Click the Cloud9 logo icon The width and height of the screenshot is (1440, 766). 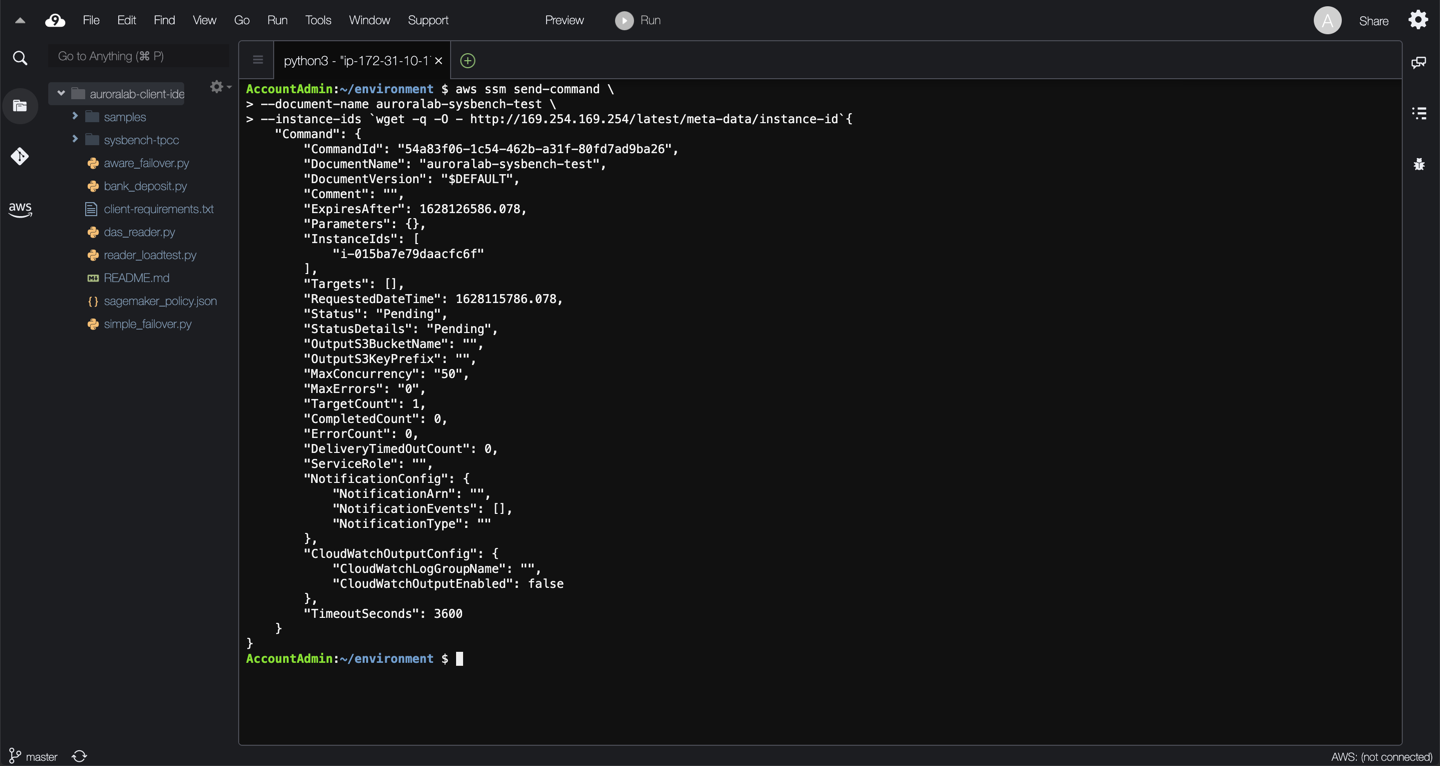click(55, 19)
